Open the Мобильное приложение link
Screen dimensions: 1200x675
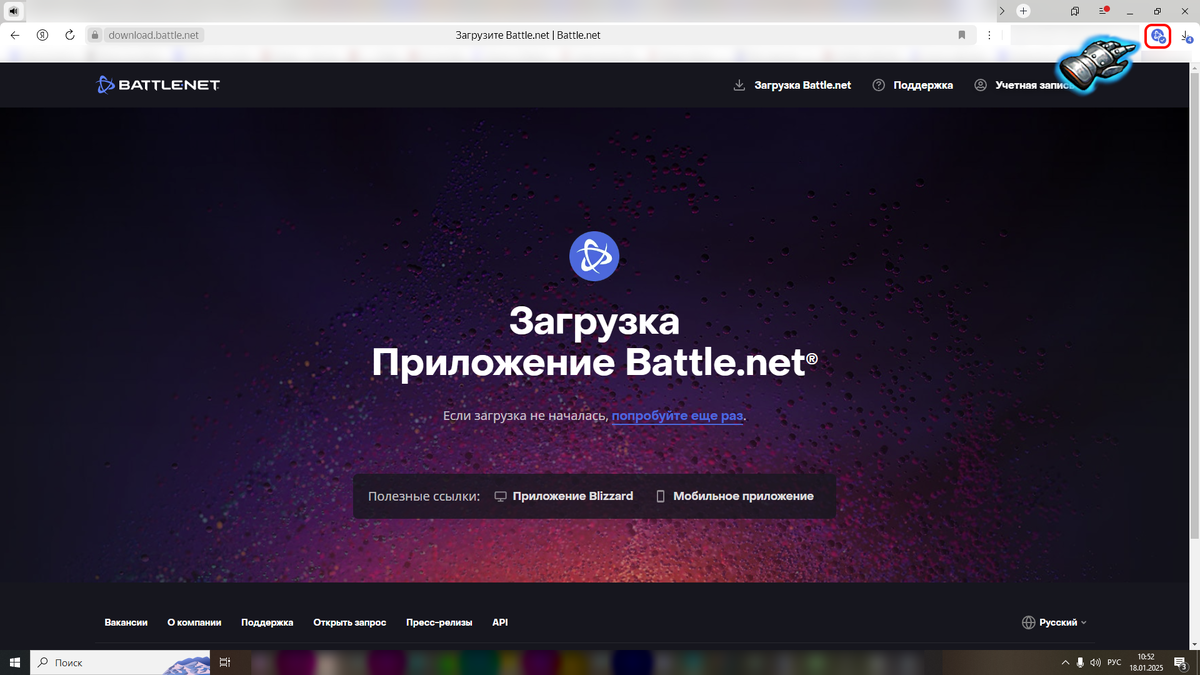click(x=734, y=496)
